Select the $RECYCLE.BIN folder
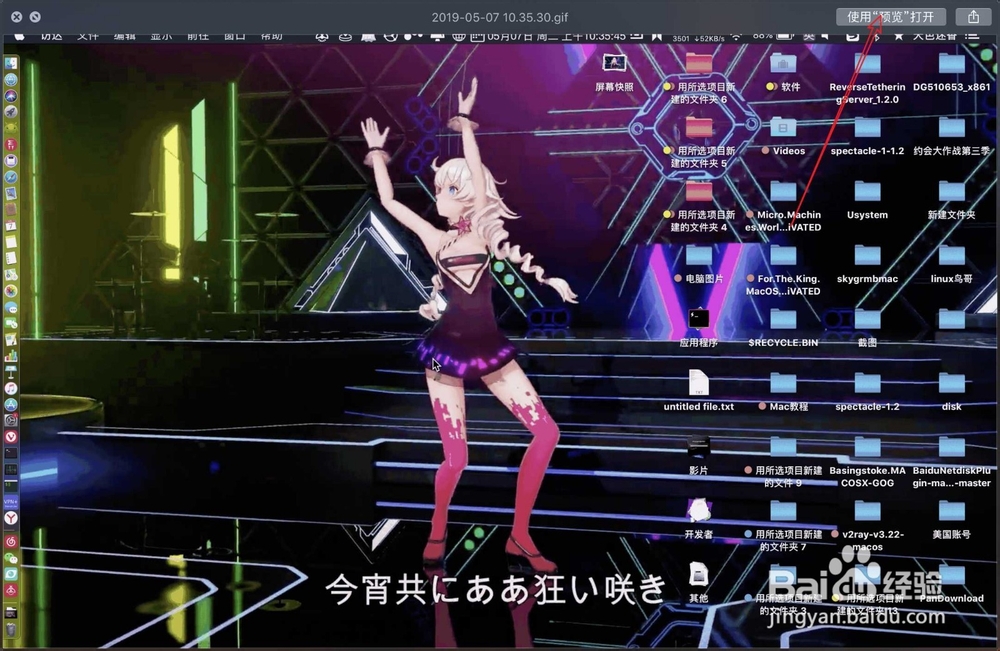 pyautogui.click(x=783, y=328)
